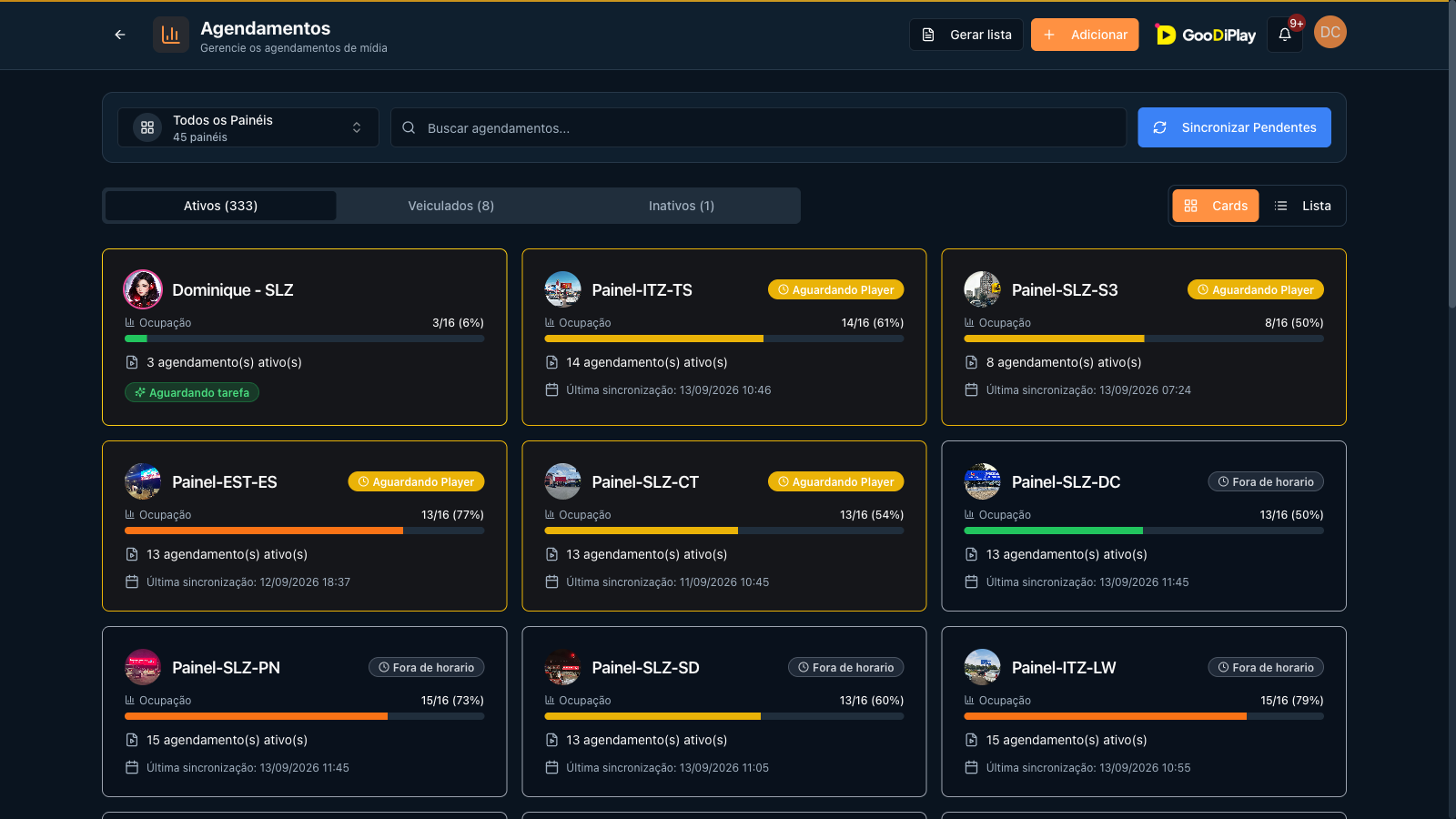Viewport: 1456px width, 819px height.
Task: Click Painel-EST-ES thumbnail image
Action: (x=143, y=481)
